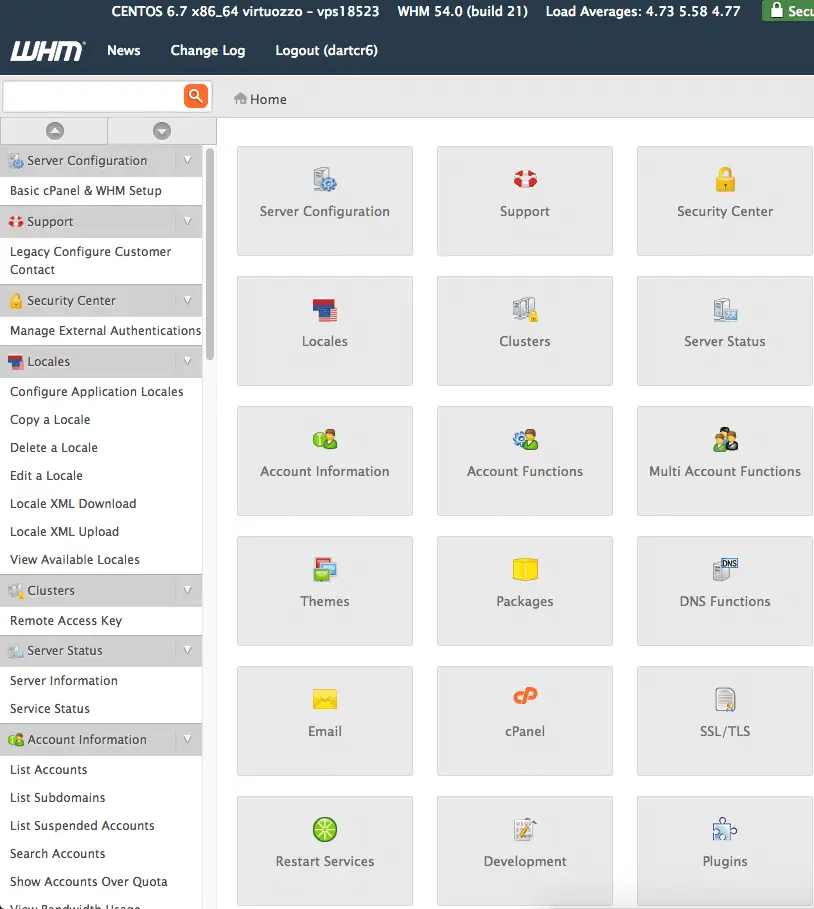
Task: Click the Home breadcrumb house icon
Action: pyautogui.click(x=240, y=99)
